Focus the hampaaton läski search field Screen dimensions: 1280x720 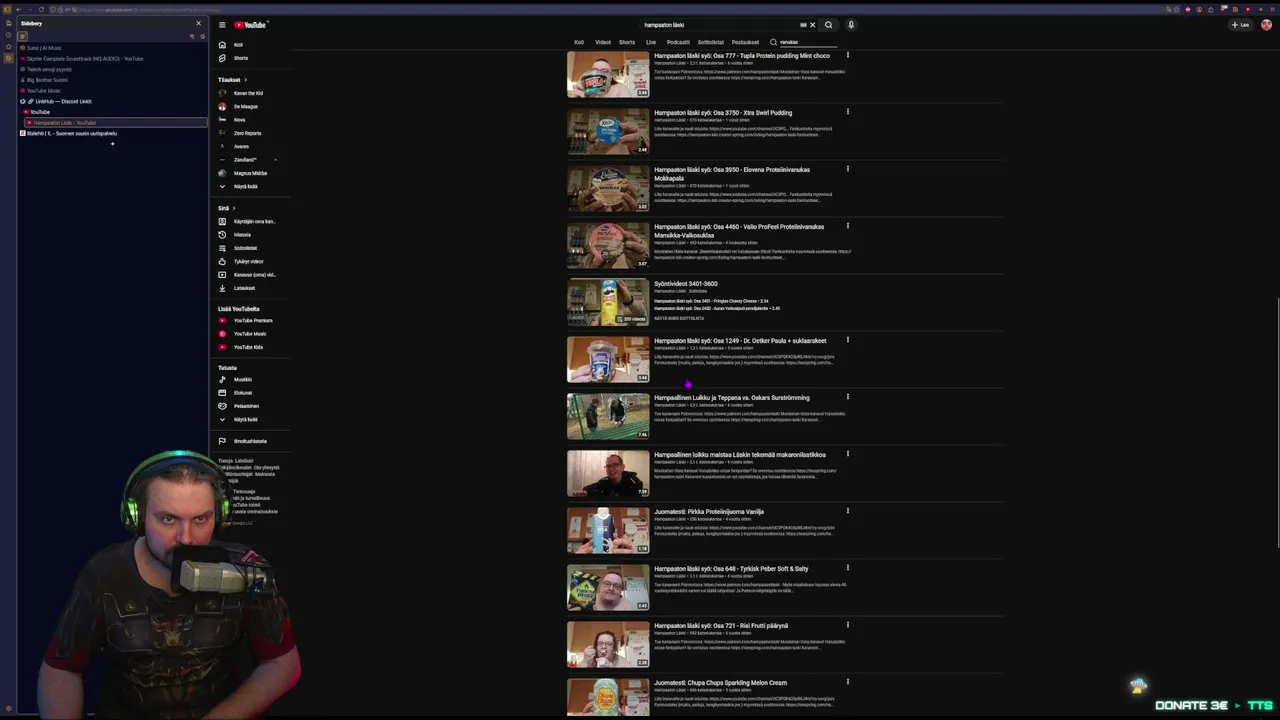720,25
